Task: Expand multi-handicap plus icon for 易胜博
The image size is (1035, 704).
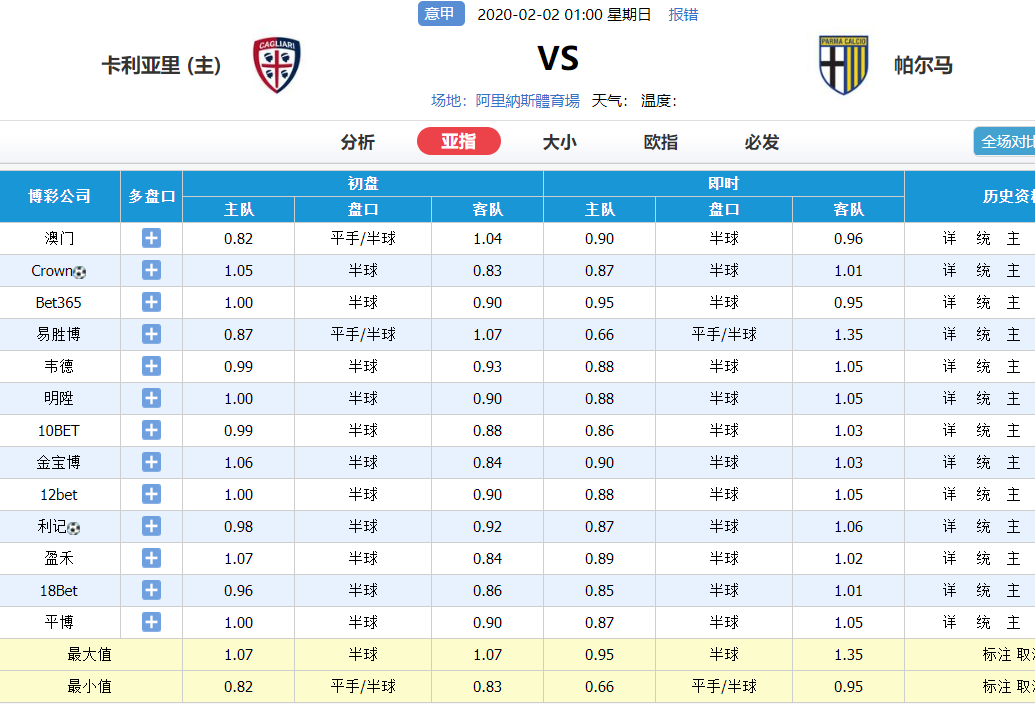Action: coord(151,334)
